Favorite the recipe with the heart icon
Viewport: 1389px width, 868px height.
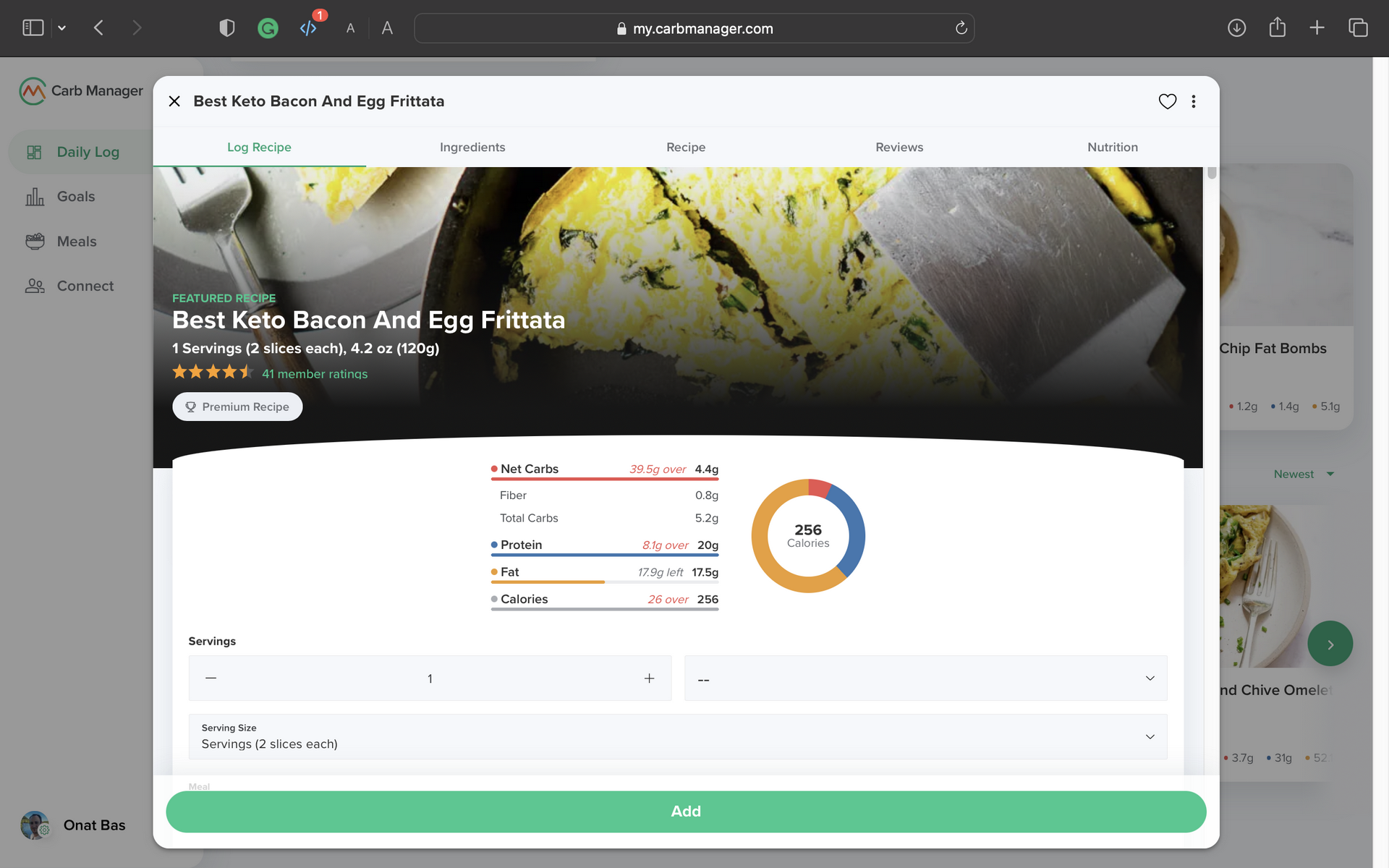(x=1168, y=101)
